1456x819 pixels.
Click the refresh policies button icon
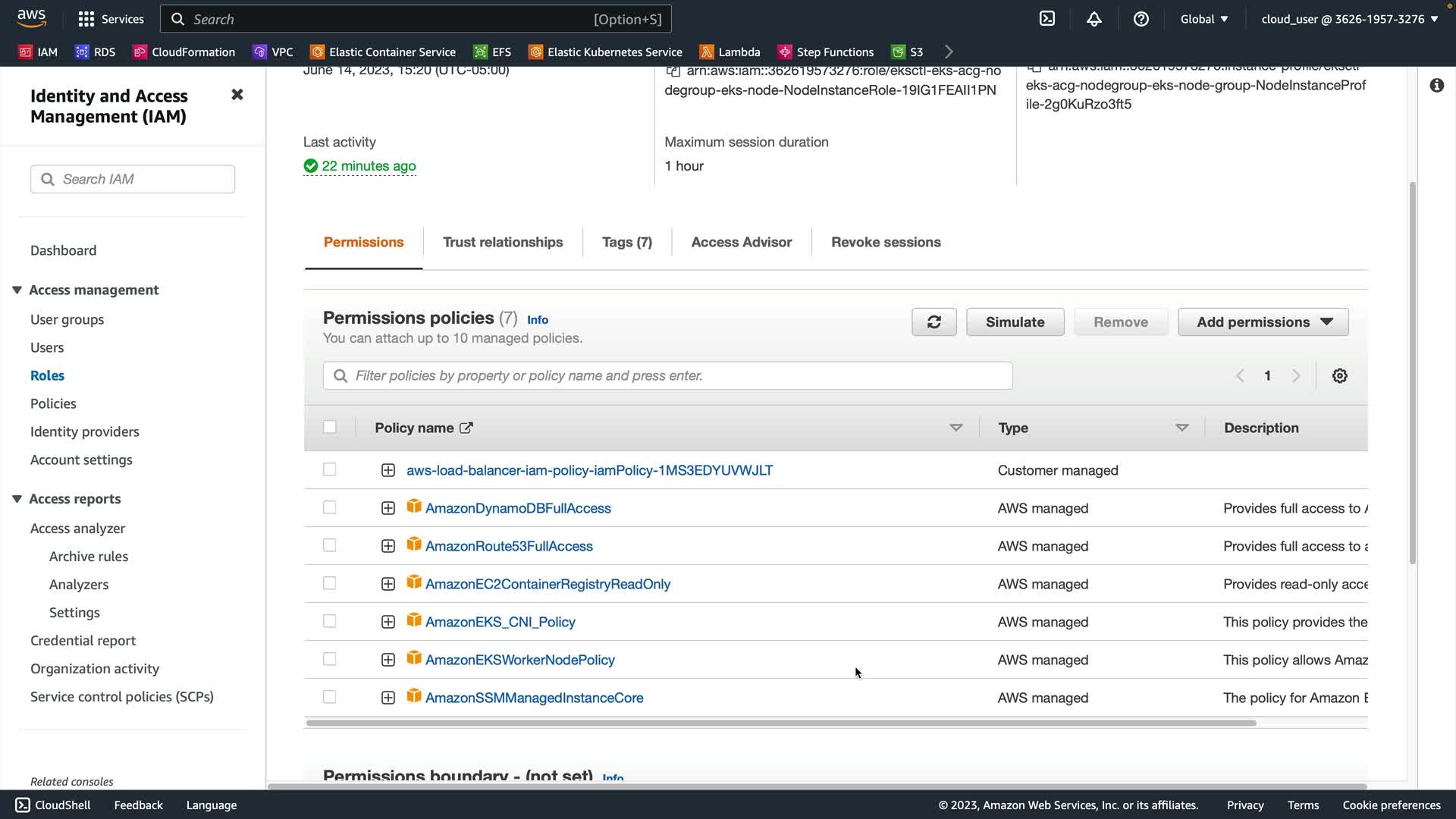tap(934, 322)
